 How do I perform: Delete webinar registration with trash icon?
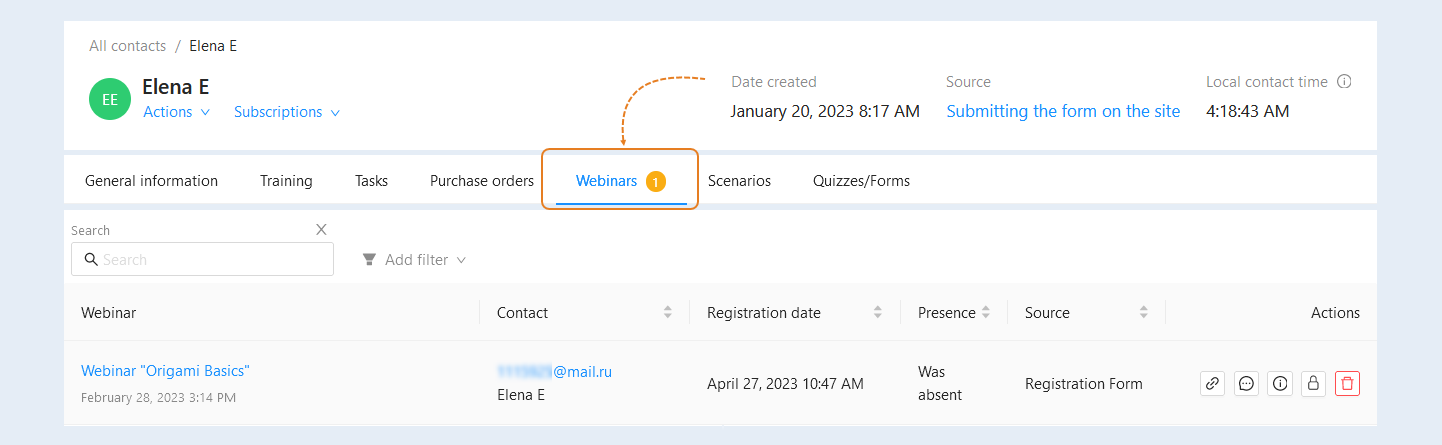click(x=1347, y=383)
